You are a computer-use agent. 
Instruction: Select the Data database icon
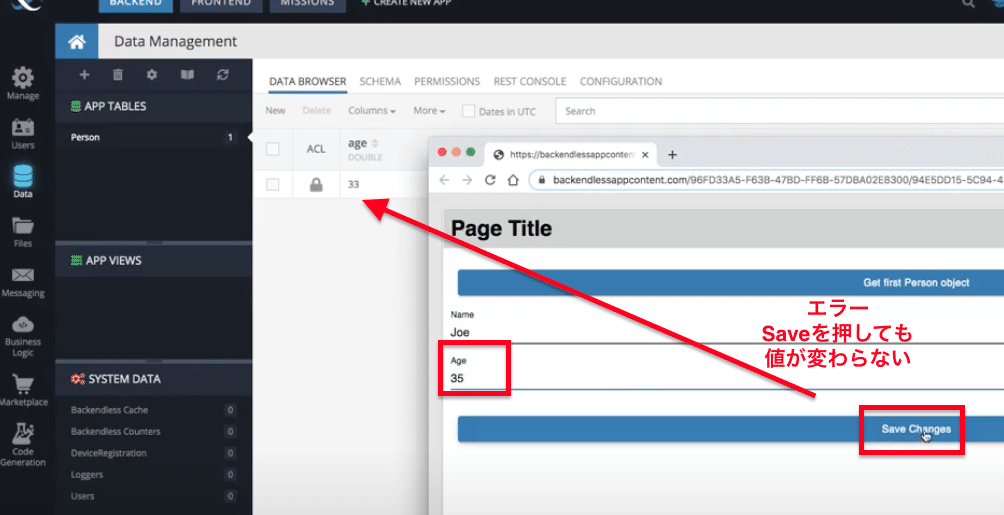click(x=22, y=181)
